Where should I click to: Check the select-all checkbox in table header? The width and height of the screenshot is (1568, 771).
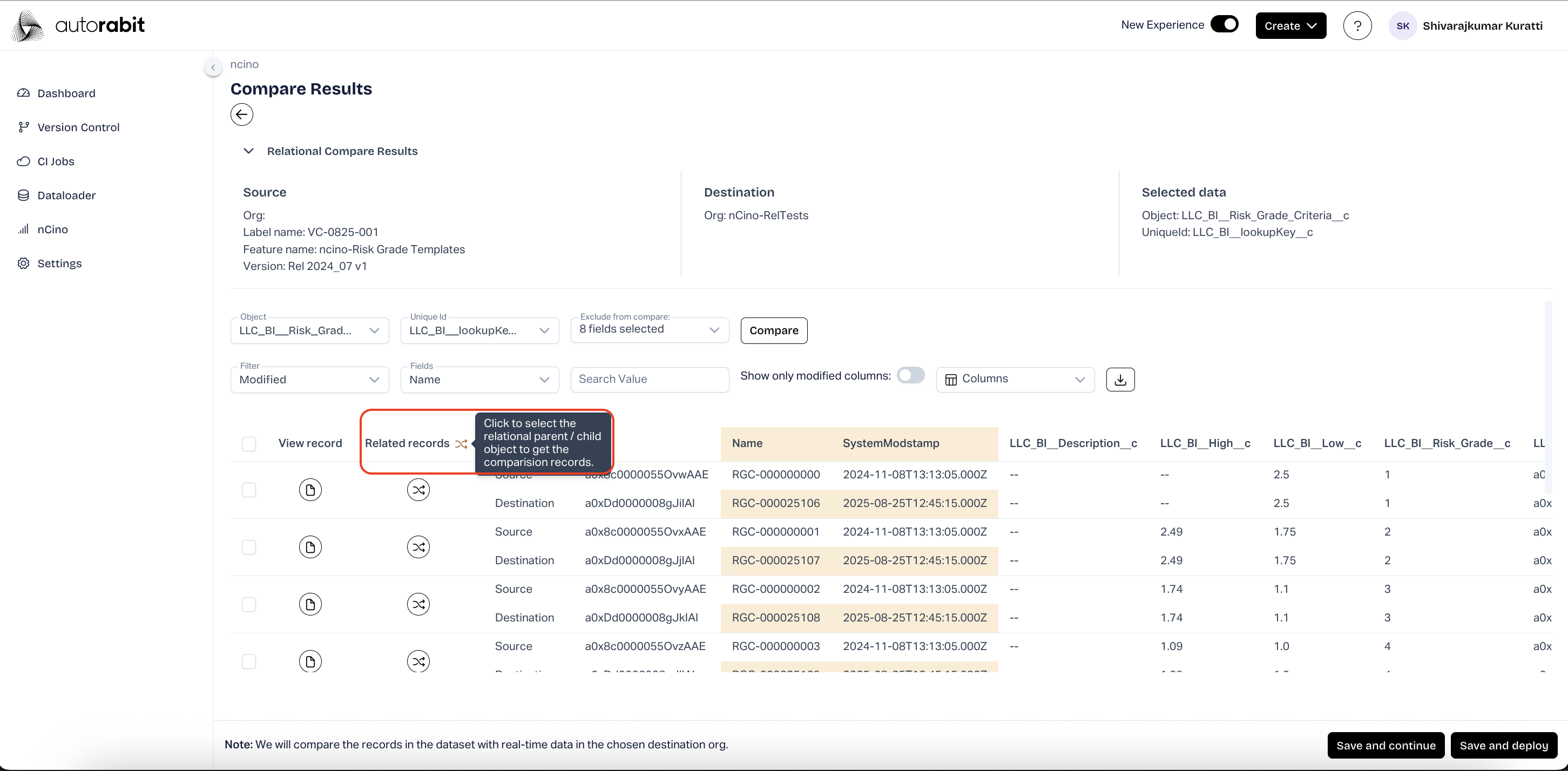pyautogui.click(x=248, y=444)
